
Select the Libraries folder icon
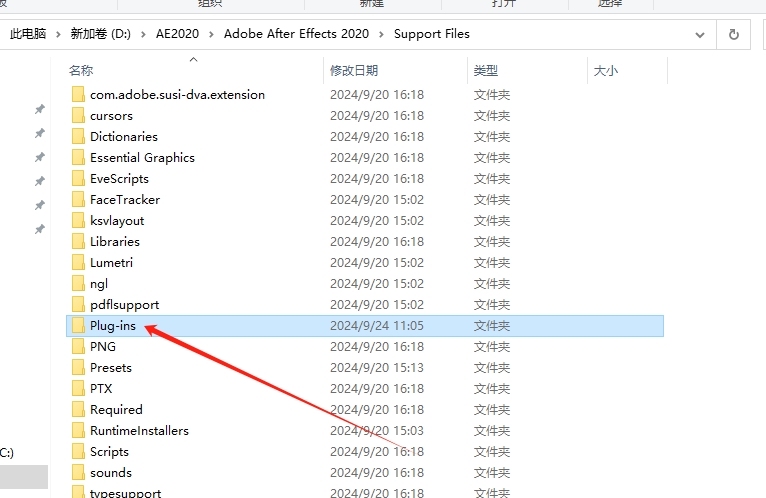[x=78, y=241]
